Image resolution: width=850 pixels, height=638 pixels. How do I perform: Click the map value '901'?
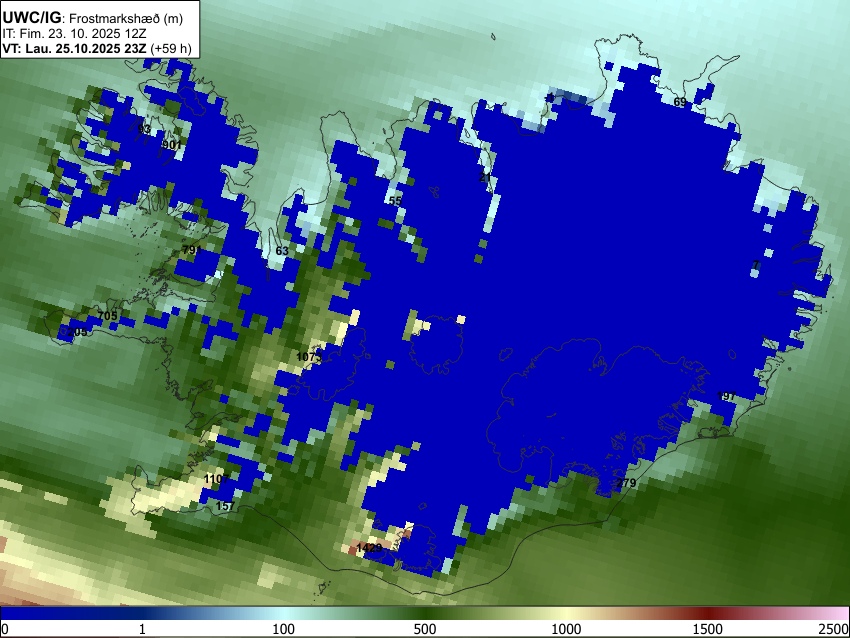tap(171, 145)
